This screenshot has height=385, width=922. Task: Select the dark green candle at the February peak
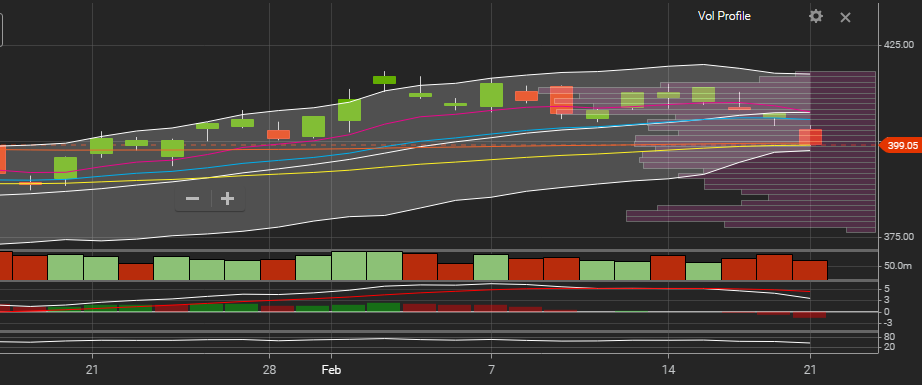pos(385,80)
